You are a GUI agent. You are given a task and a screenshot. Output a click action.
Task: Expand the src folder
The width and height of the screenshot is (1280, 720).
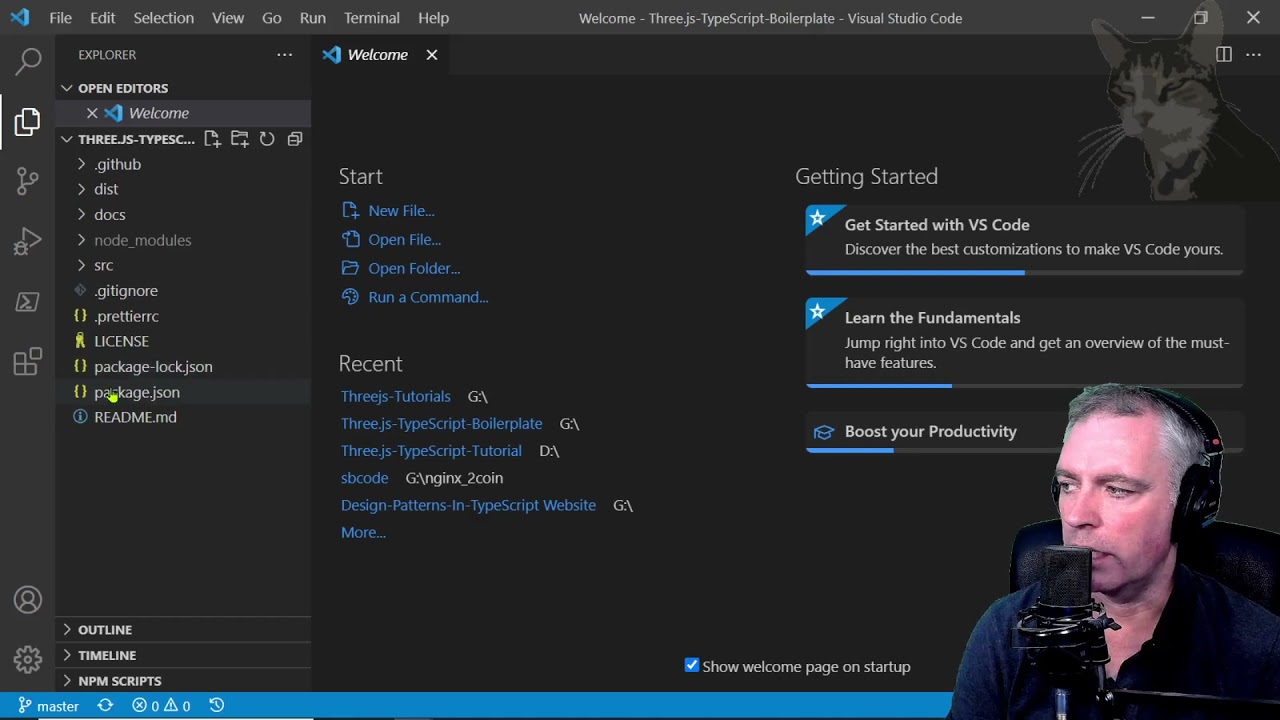(x=104, y=265)
